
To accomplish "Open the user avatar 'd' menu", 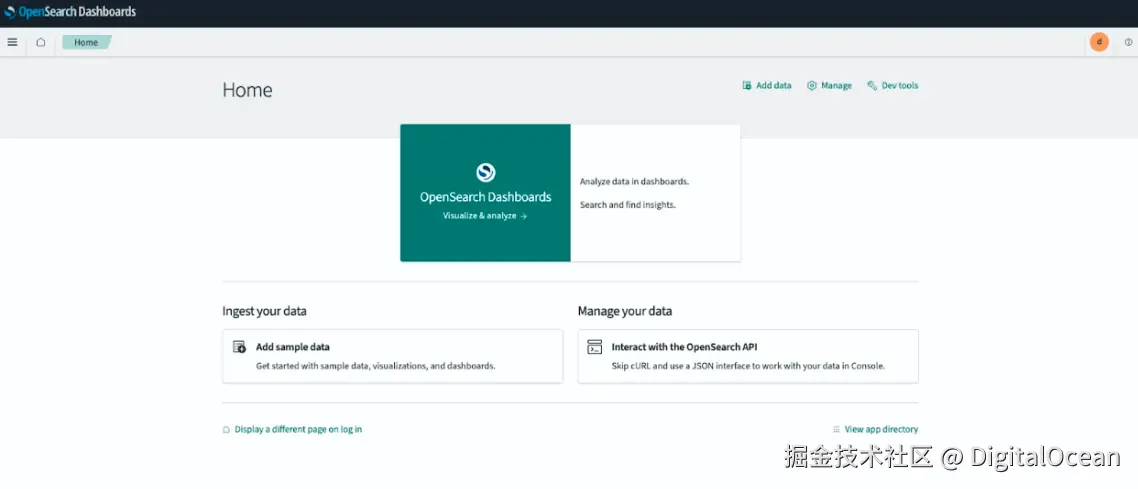I will [1099, 42].
